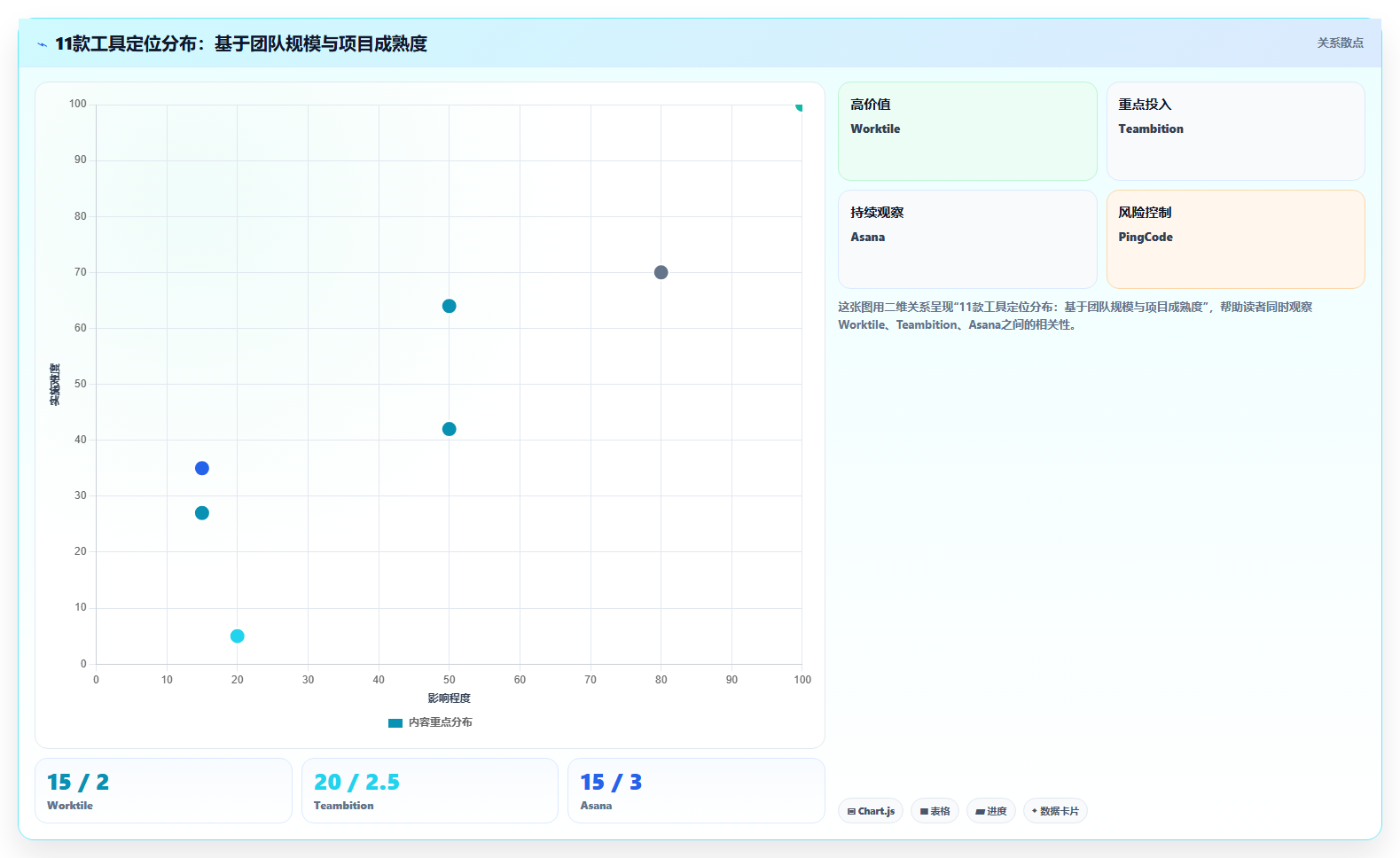
Task: Click the 关系散点 label in the header
Action: click(x=1340, y=43)
